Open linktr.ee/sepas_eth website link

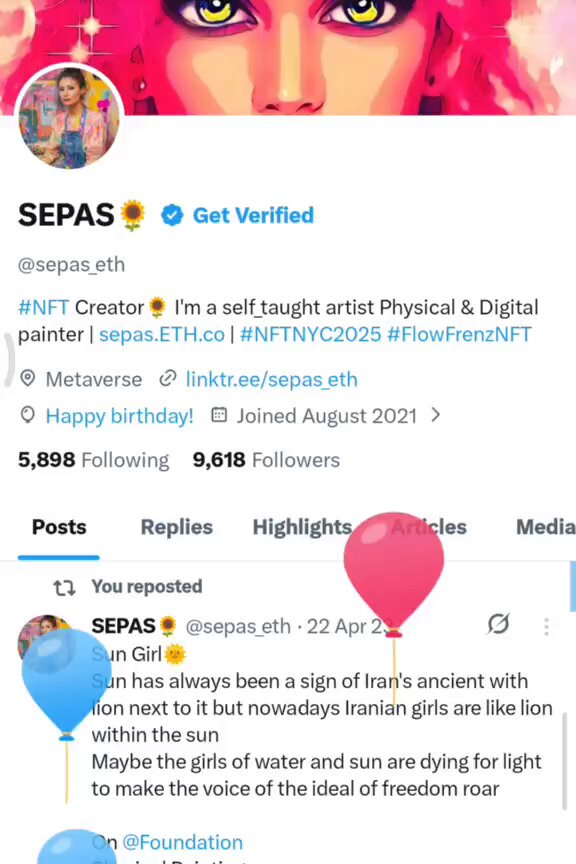(271, 380)
